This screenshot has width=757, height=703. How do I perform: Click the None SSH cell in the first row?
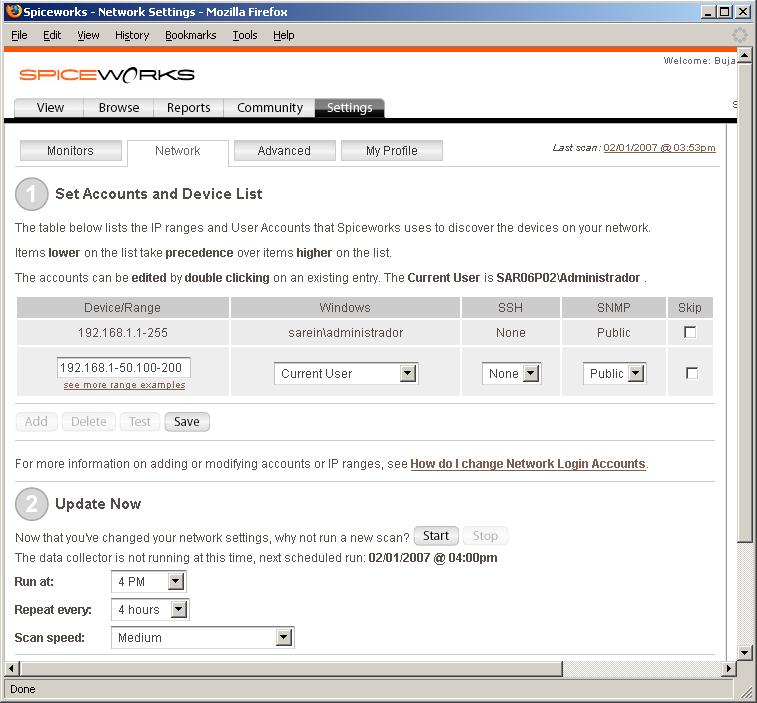(x=511, y=333)
